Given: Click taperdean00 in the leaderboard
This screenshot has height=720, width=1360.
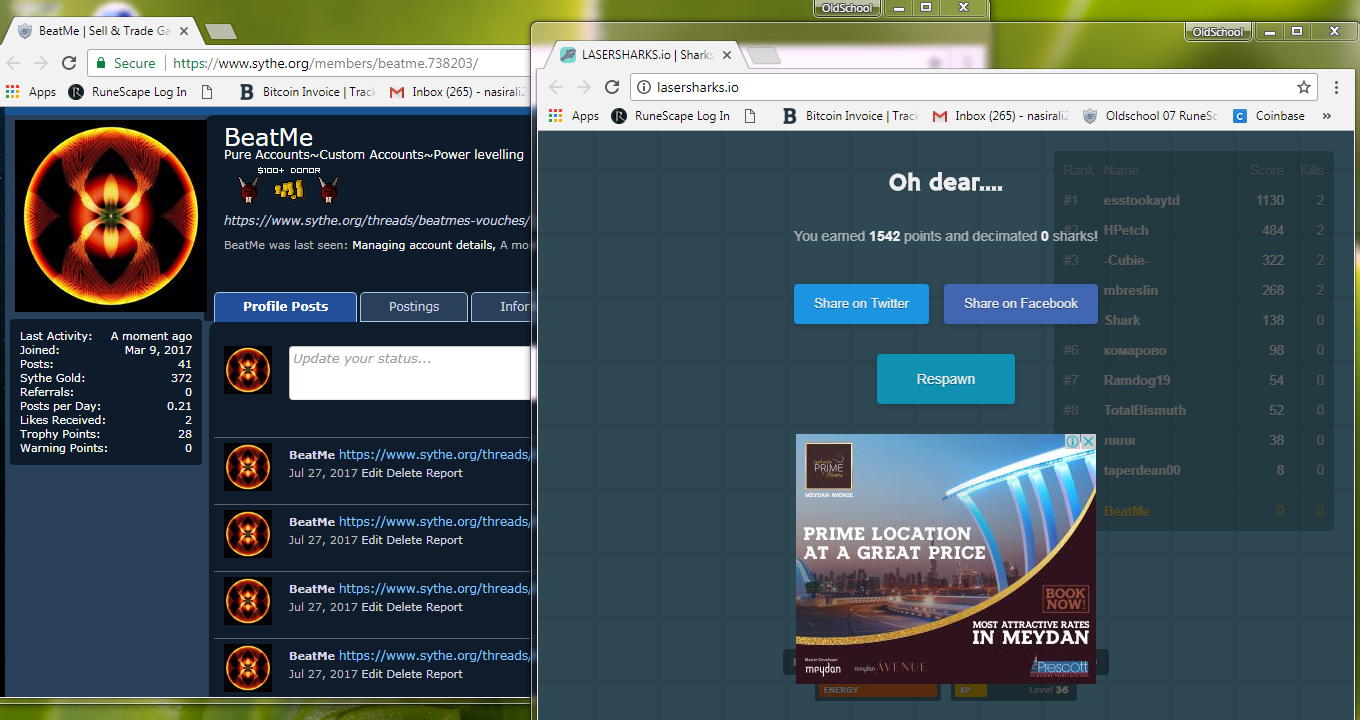Looking at the screenshot, I should pyautogui.click(x=1142, y=471).
